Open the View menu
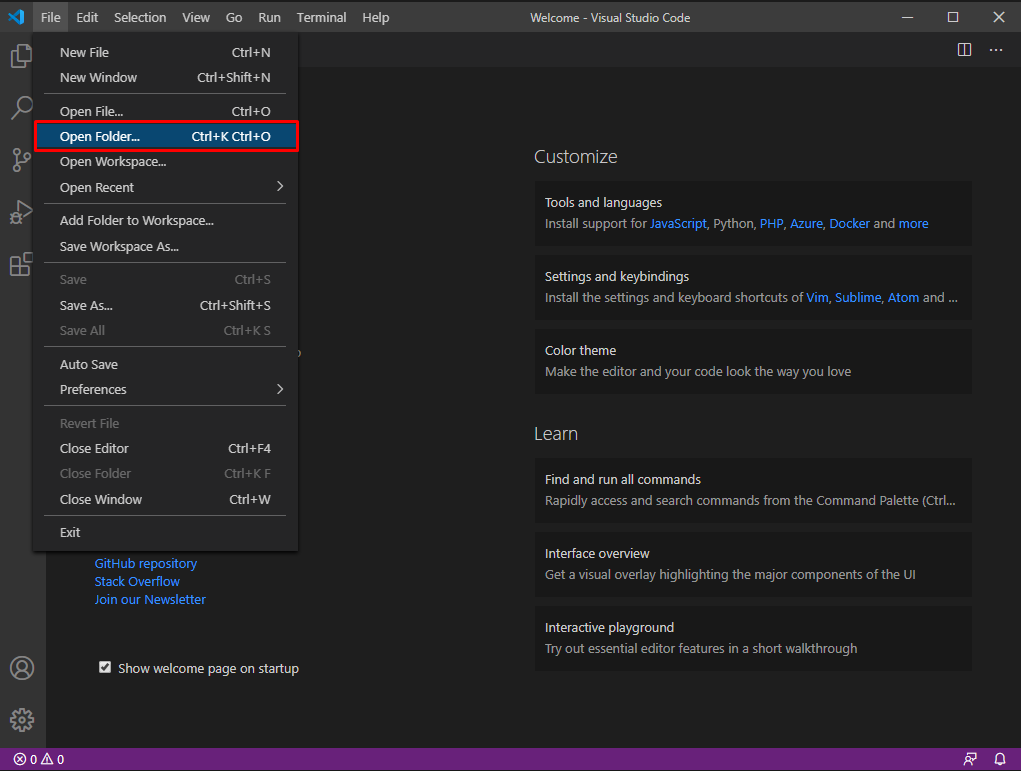 [x=195, y=18]
